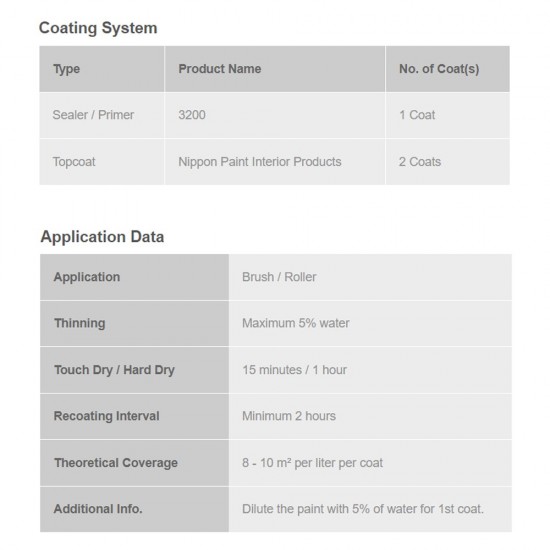Click the 1 Coat cell
The width and height of the screenshot is (550, 550).
pos(448,115)
